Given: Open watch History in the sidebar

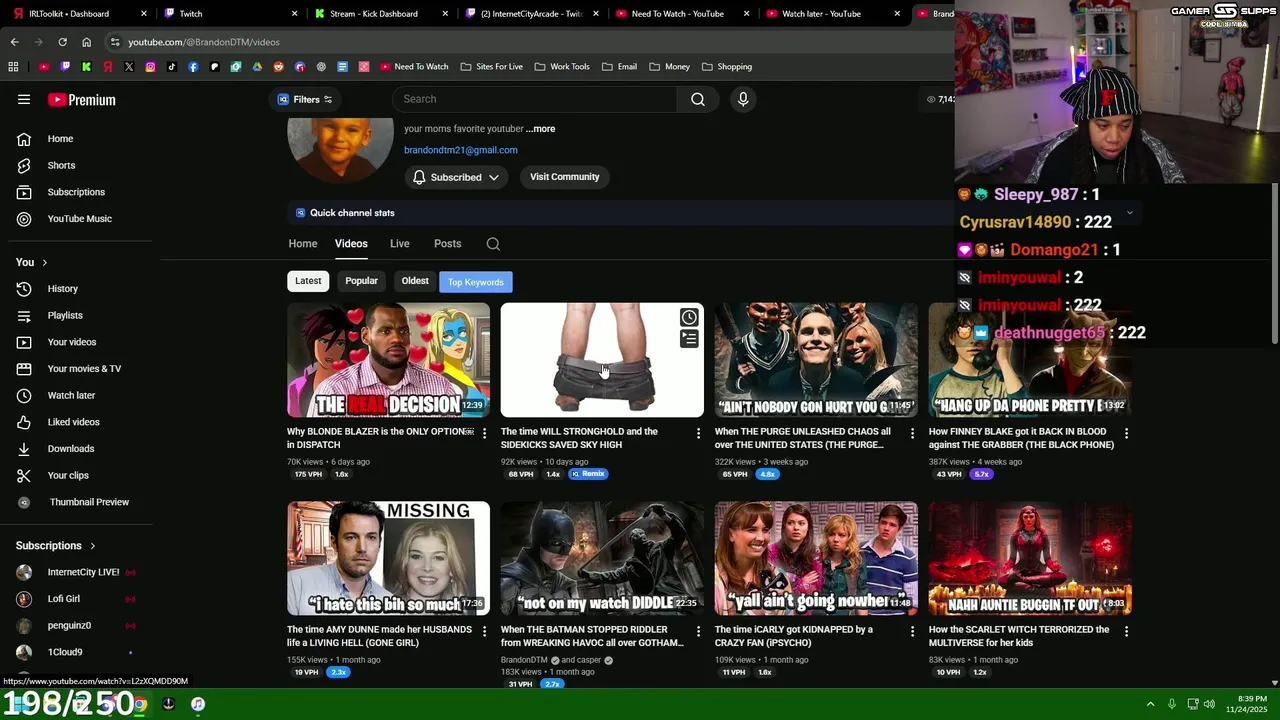Looking at the screenshot, I should pyautogui.click(x=62, y=289).
